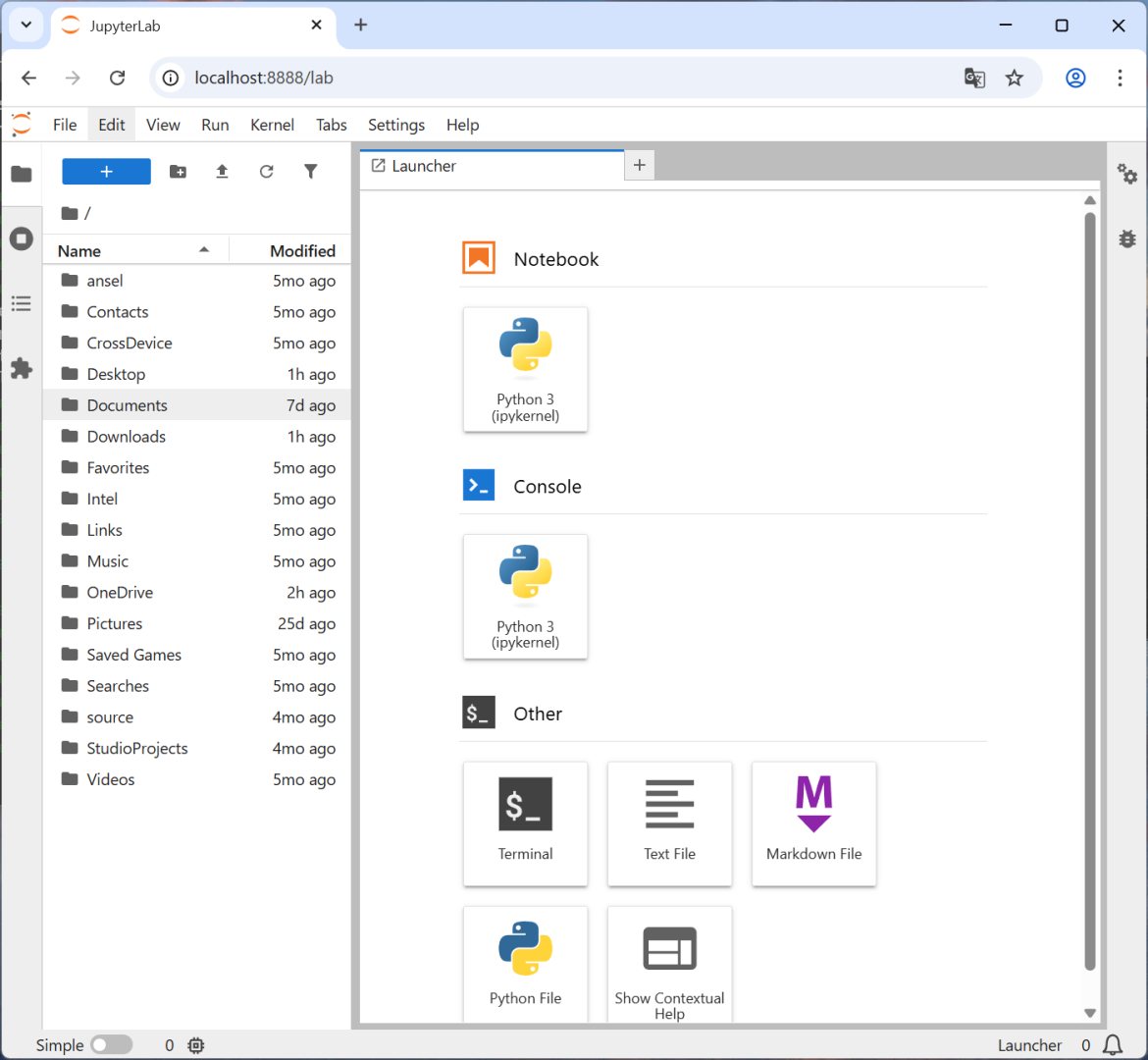Open the Table of Contents sidebar

coord(22,303)
